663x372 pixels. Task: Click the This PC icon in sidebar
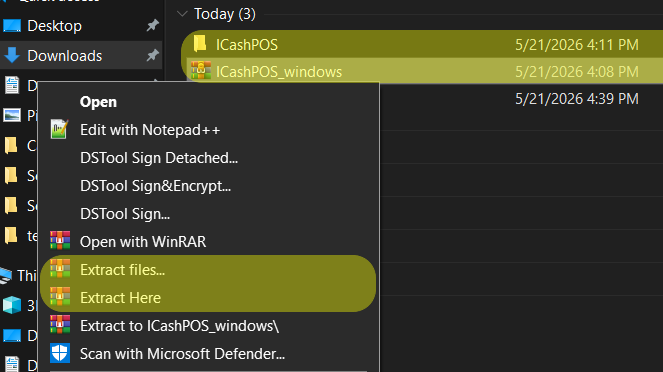click(6, 276)
